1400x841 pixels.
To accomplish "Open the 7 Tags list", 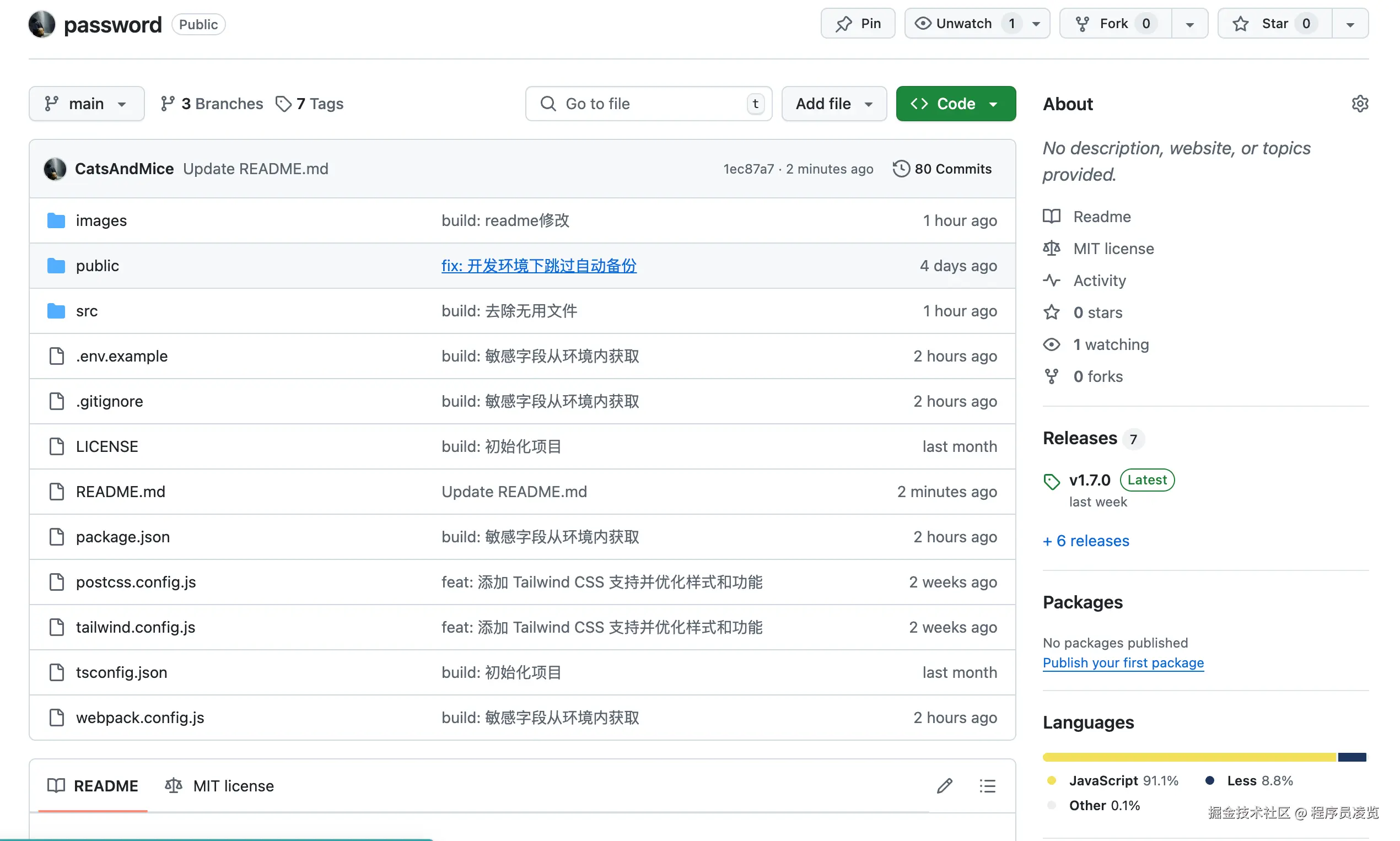I will click(309, 103).
